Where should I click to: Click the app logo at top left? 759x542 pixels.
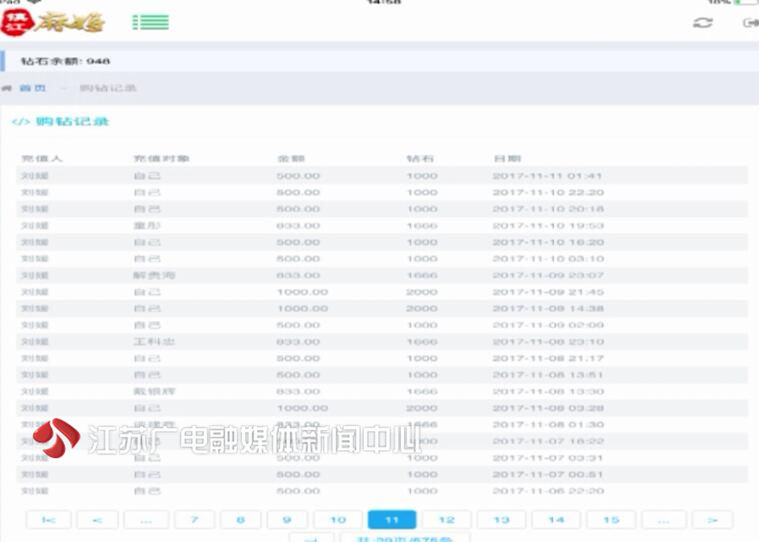click(52, 21)
